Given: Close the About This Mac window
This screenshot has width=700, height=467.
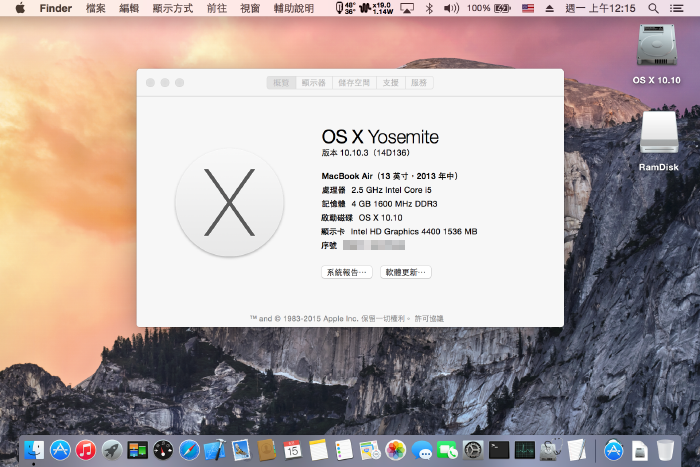Looking at the screenshot, I should tap(150, 83).
